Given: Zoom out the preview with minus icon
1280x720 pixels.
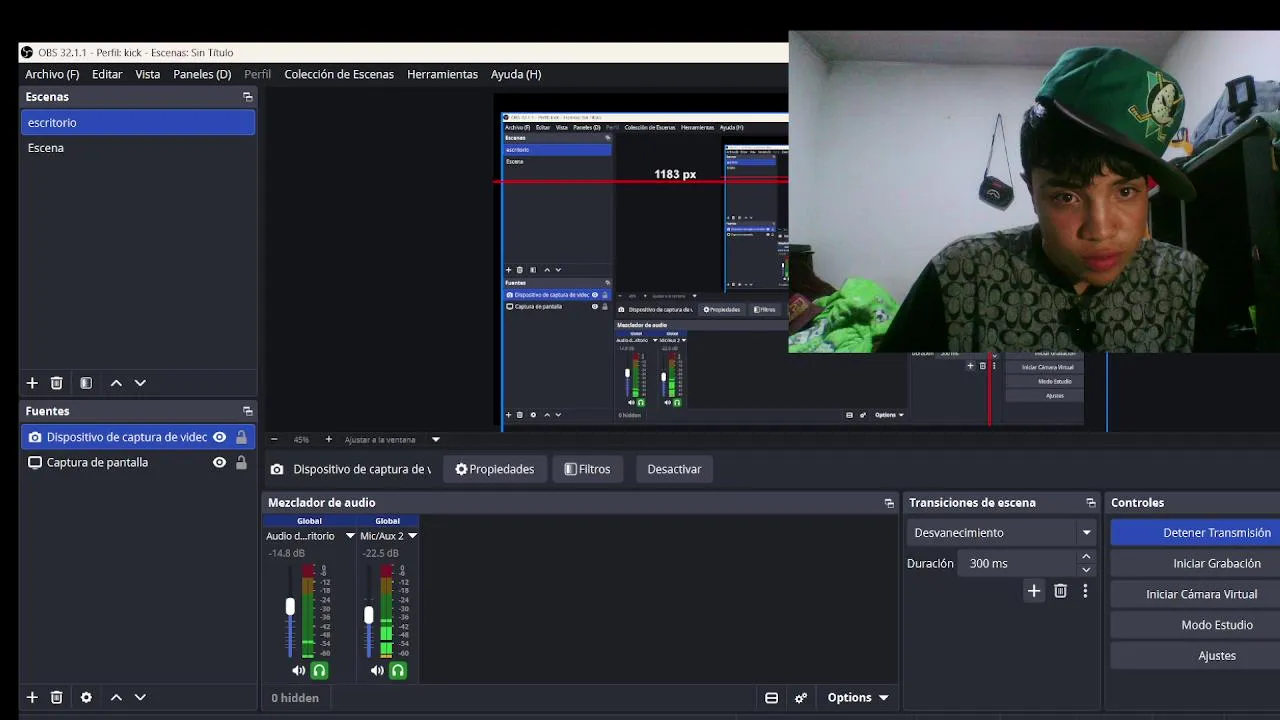Looking at the screenshot, I should tap(274, 439).
